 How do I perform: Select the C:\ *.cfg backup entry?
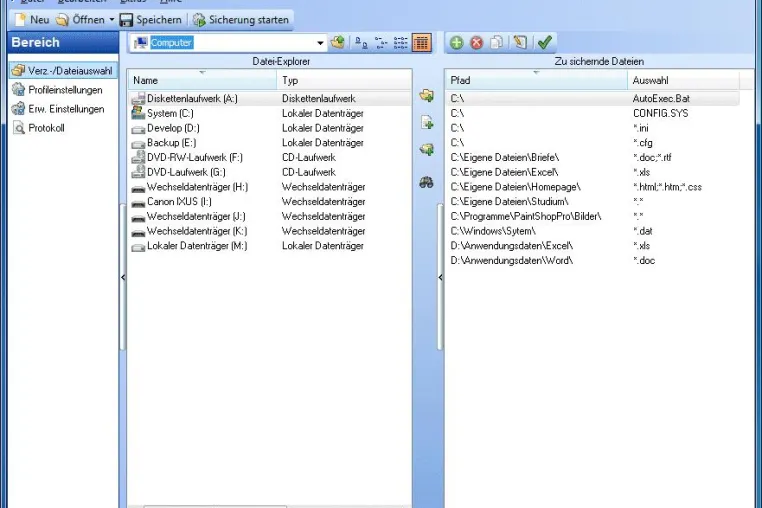[x=593, y=143]
